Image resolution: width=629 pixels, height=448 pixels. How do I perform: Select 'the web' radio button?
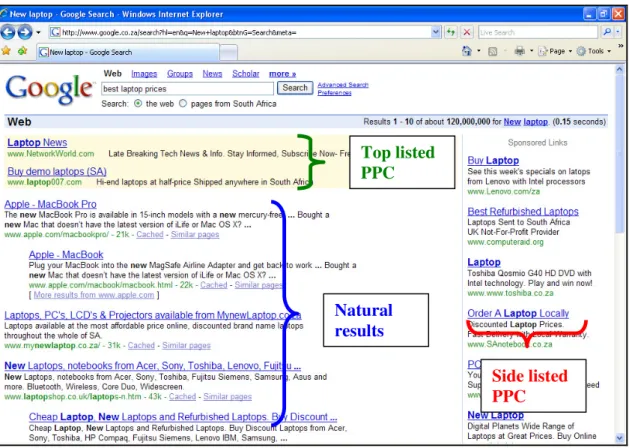[x=138, y=103]
